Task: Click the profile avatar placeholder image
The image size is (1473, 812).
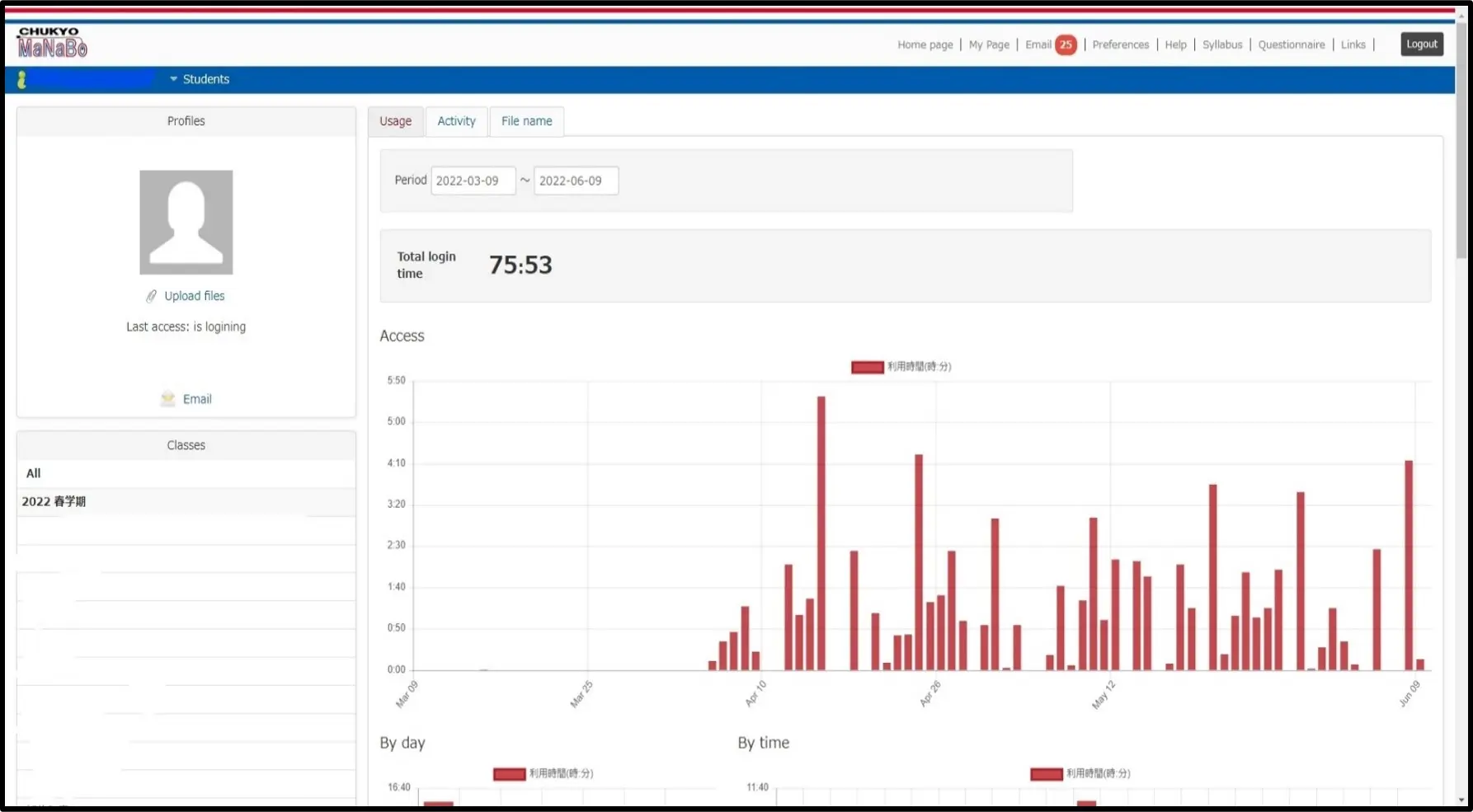Action: point(186,223)
